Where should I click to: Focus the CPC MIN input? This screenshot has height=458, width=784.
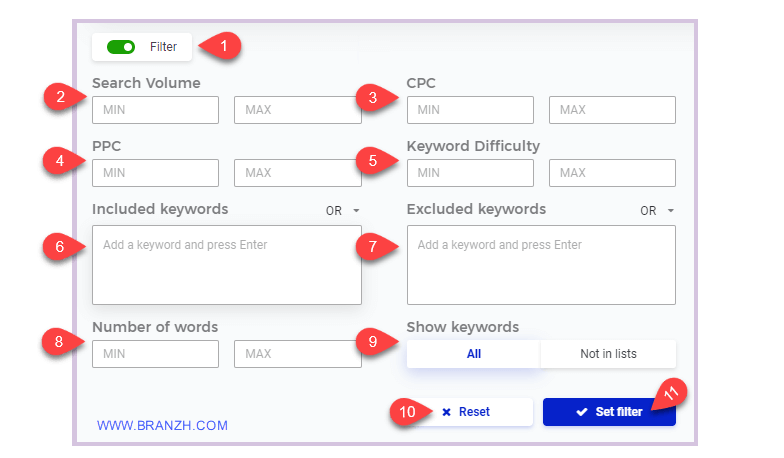[470, 110]
